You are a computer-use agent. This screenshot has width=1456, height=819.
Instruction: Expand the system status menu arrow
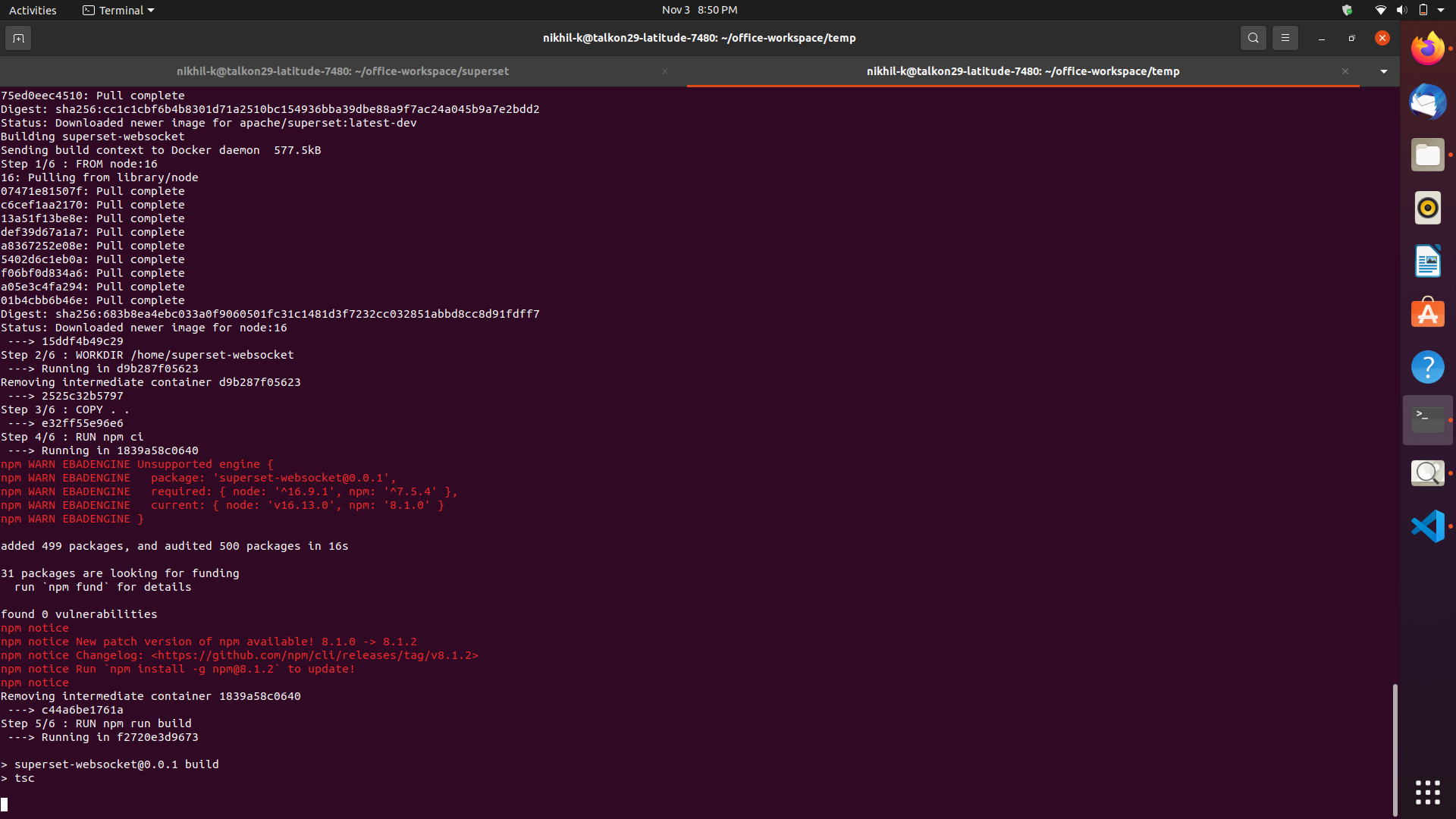[x=1441, y=10]
